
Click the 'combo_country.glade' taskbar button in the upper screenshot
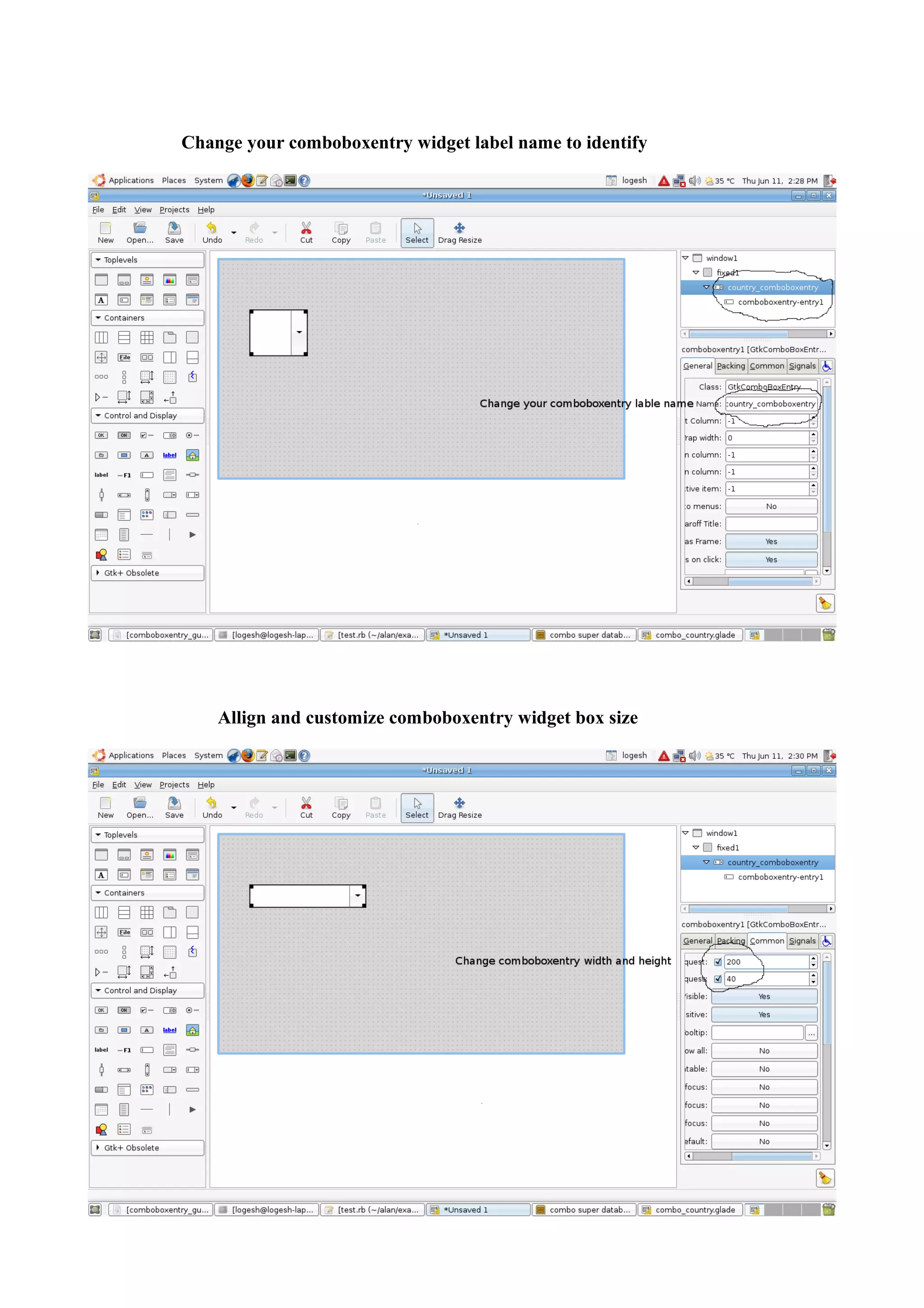point(690,635)
